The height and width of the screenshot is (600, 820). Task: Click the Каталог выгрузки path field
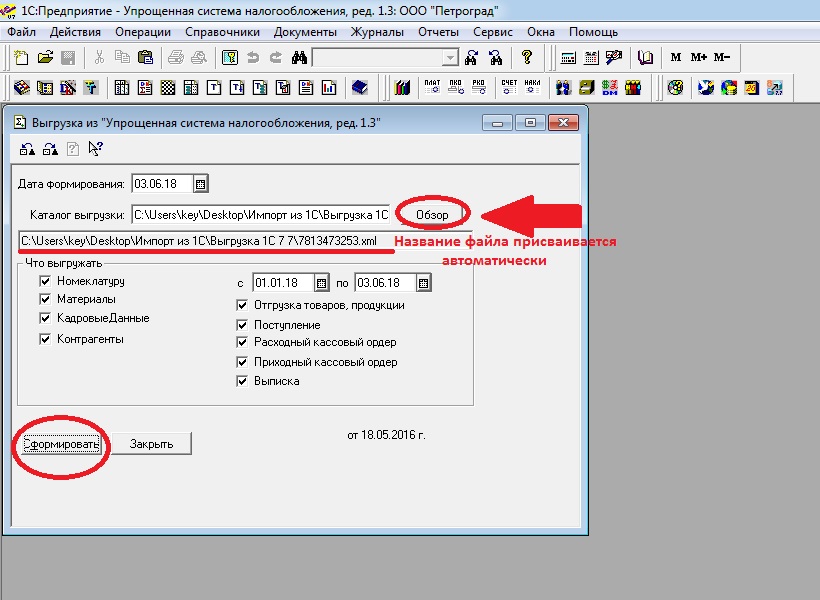(x=260, y=215)
